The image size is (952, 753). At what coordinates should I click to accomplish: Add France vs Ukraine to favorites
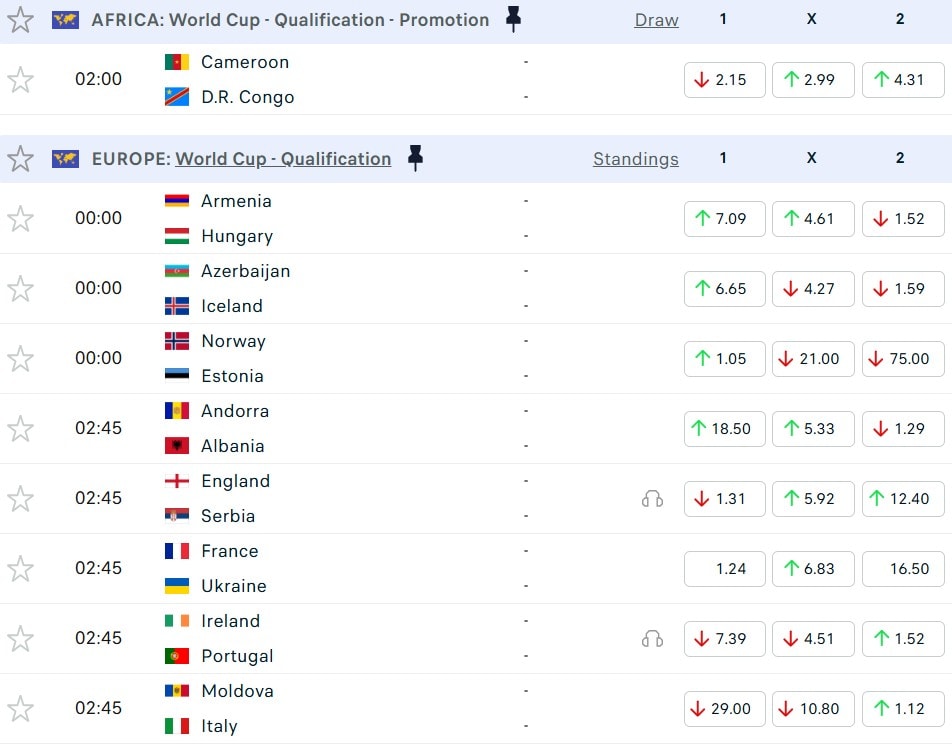coord(20,568)
